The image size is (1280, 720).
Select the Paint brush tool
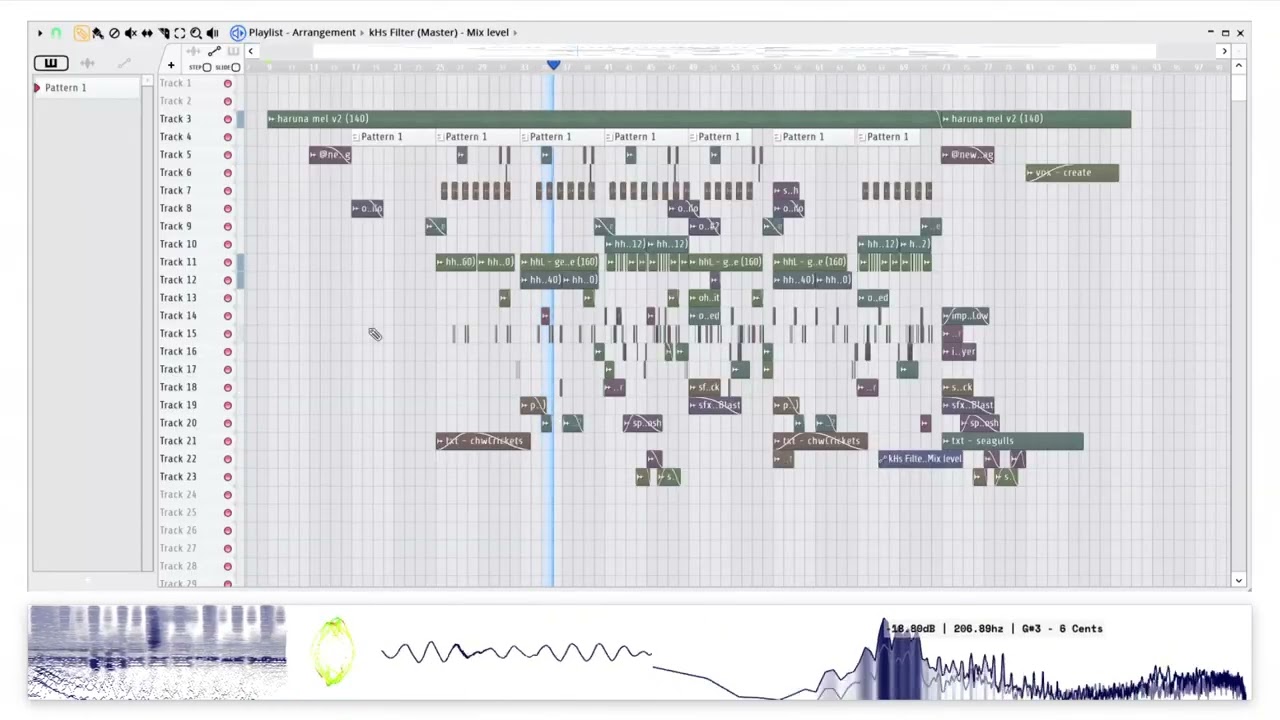point(98,33)
